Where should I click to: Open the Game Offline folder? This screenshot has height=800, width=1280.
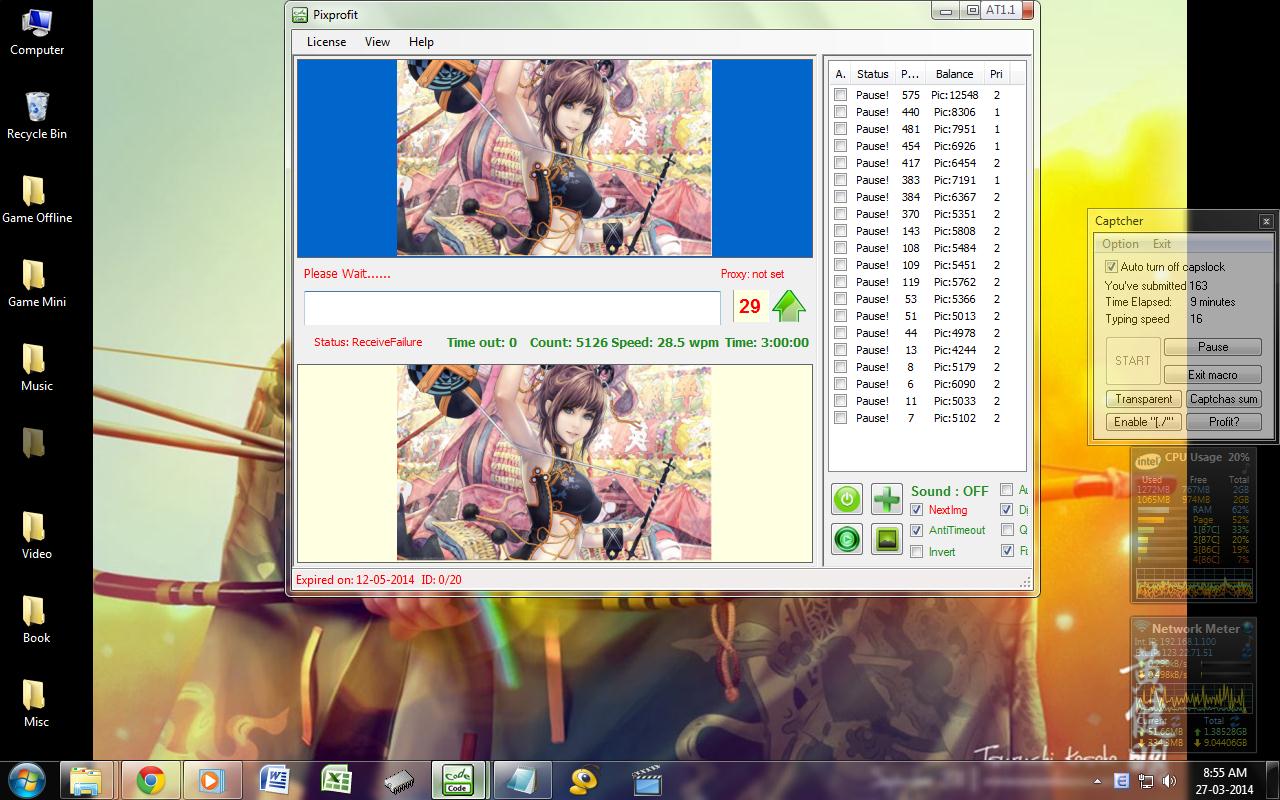tap(37, 199)
